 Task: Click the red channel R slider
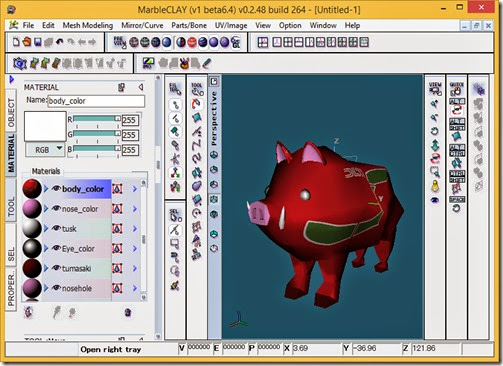pos(97,119)
